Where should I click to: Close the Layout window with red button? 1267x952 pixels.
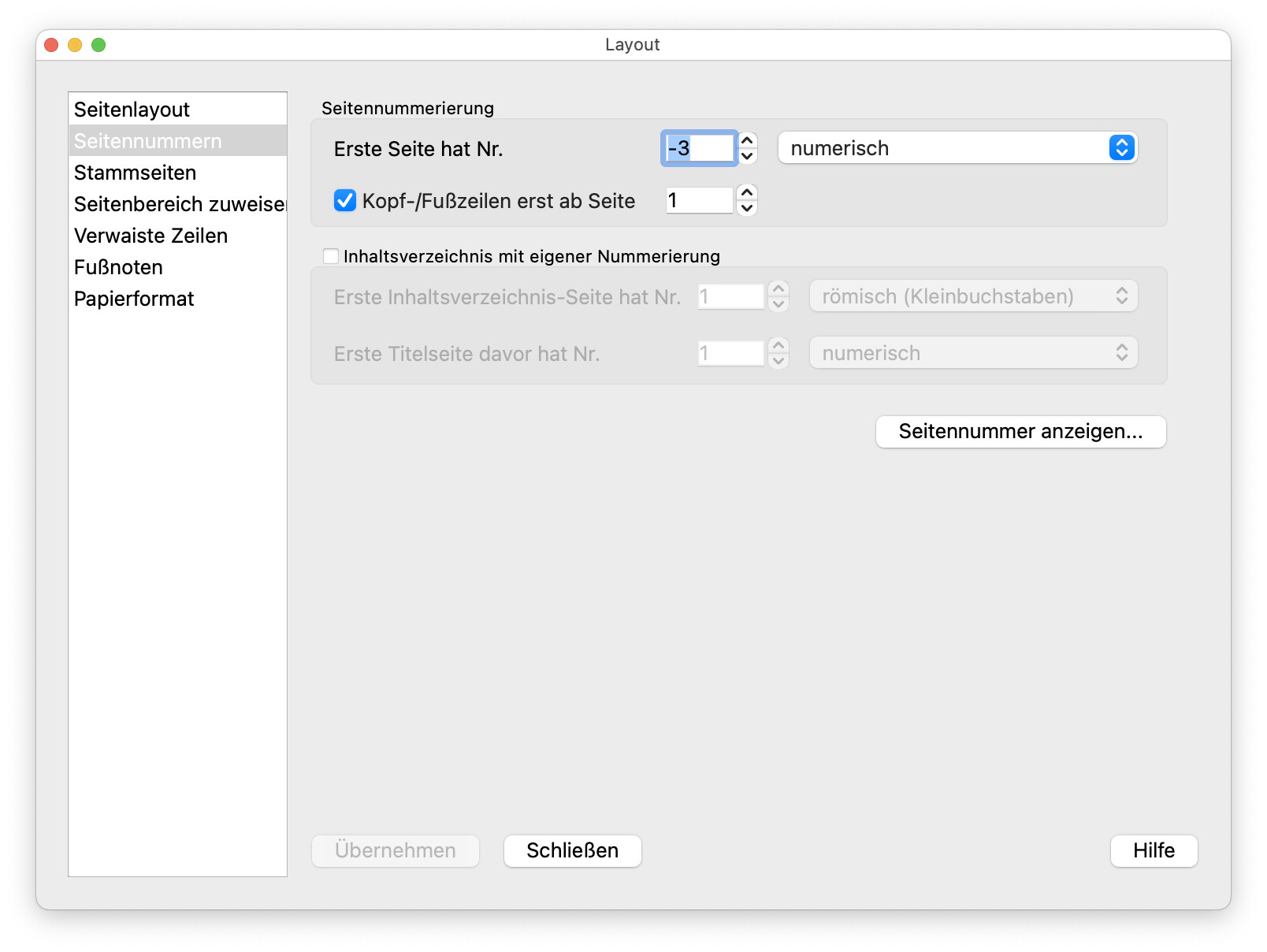click(x=52, y=45)
